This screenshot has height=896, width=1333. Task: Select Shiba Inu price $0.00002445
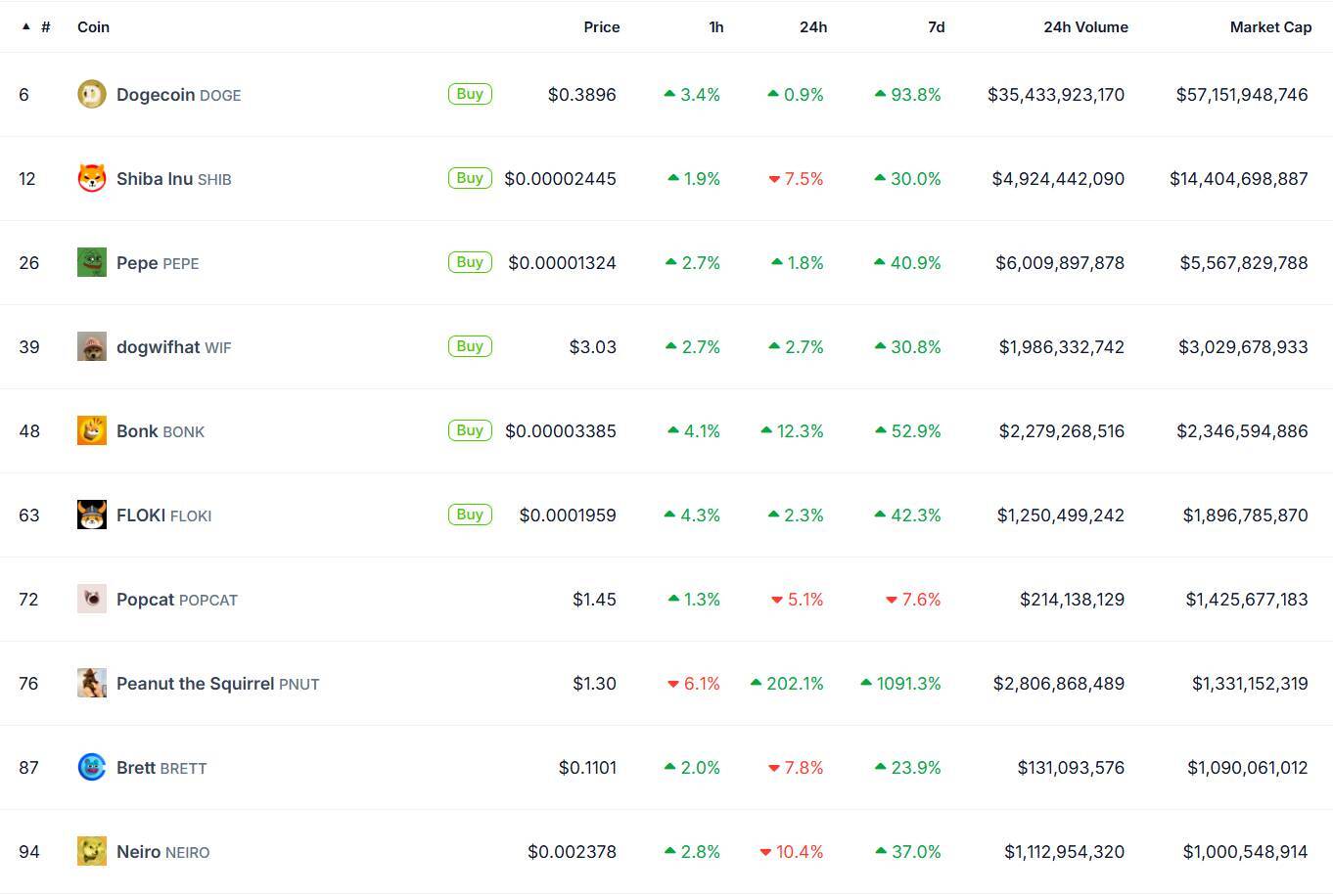click(561, 179)
